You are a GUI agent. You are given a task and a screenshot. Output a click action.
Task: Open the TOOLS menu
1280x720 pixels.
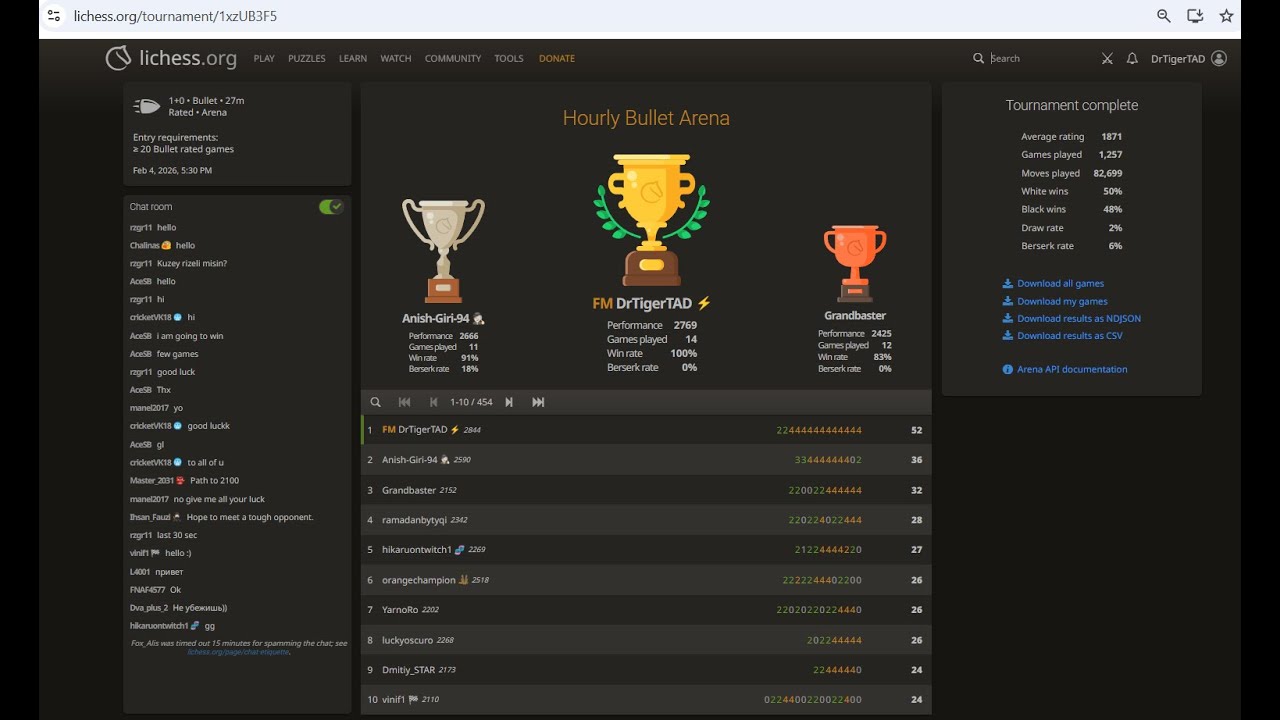tap(509, 59)
